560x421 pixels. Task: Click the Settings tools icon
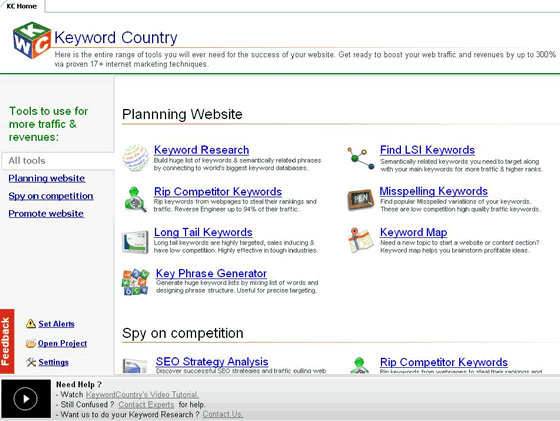pyautogui.click(x=31, y=362)
